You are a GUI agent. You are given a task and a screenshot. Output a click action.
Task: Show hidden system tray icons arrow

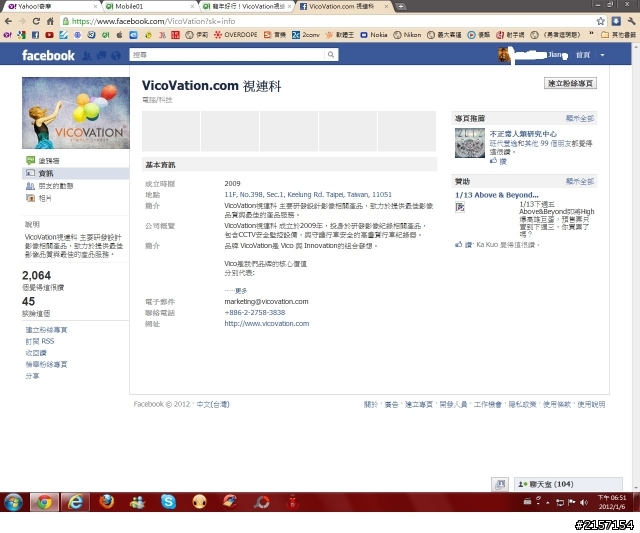pyautogui.click(x=548, y=503)
